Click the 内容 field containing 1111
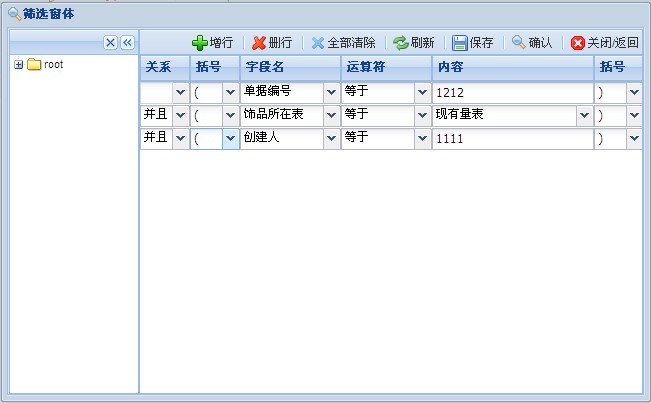The image size is (651, 403). coord(513,138)
